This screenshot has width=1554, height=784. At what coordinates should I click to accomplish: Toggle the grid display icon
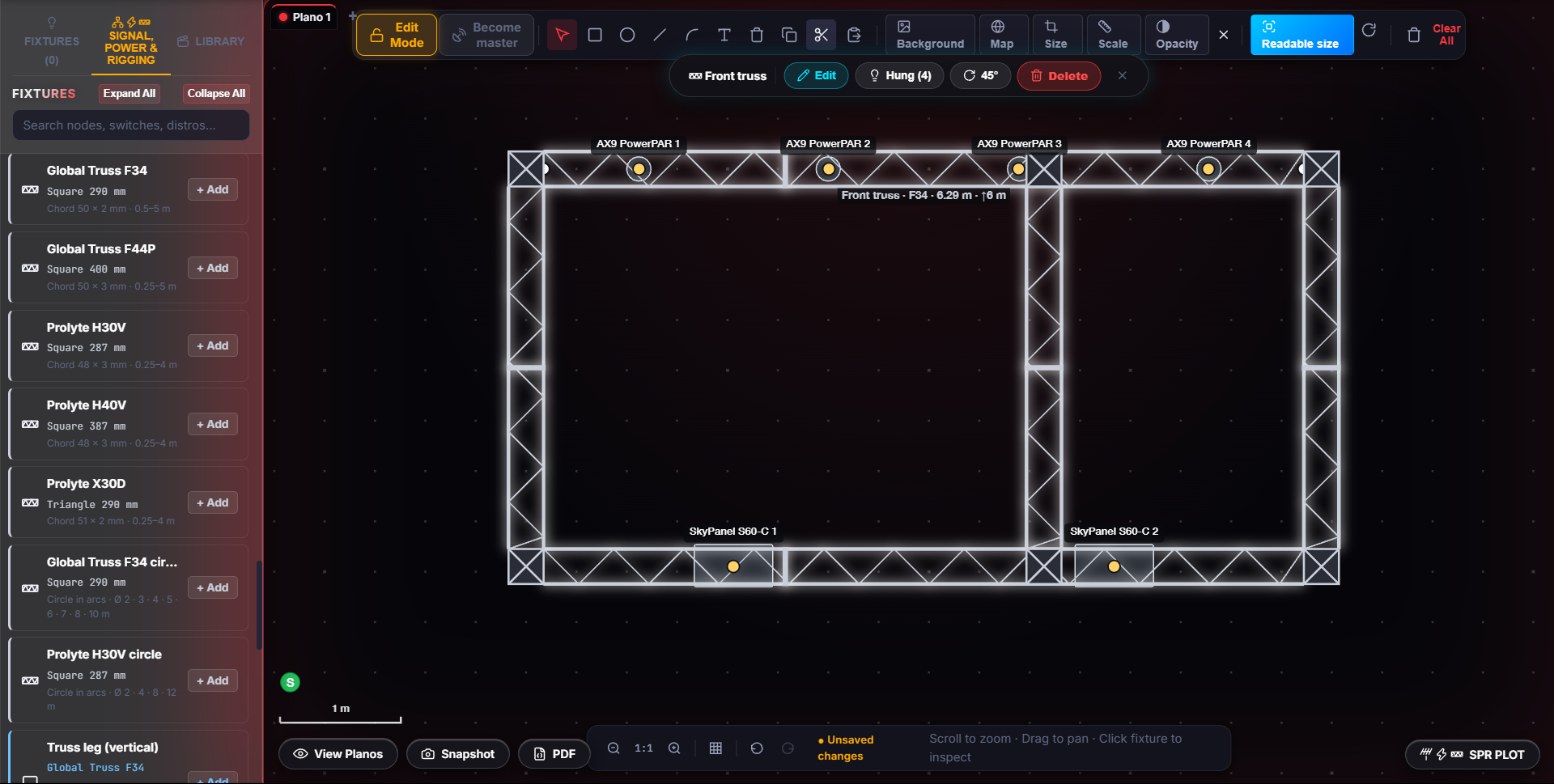(716, 748)
